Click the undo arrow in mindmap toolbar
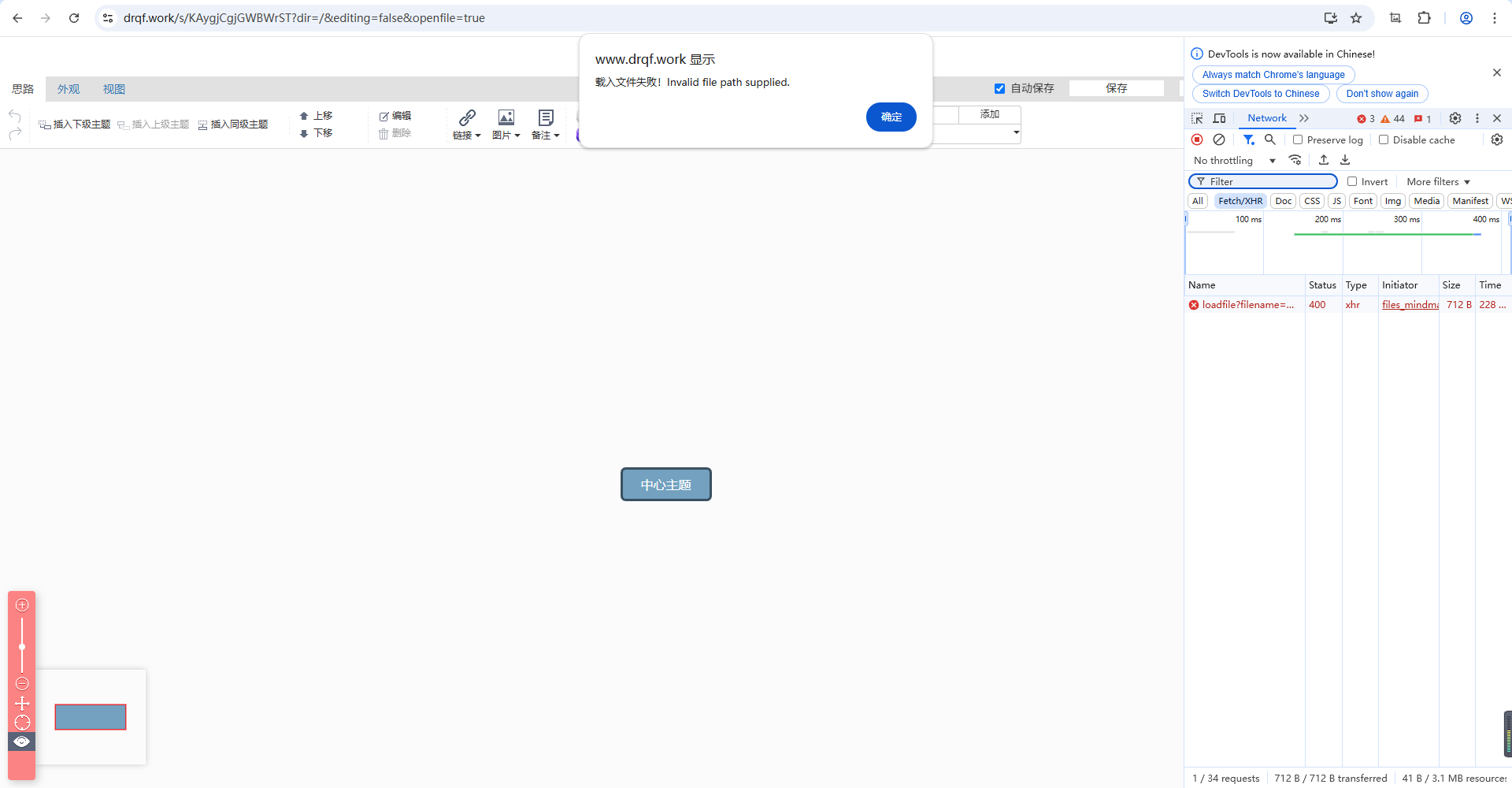The width and height of the screenshot is (1512, 788). 15,117
